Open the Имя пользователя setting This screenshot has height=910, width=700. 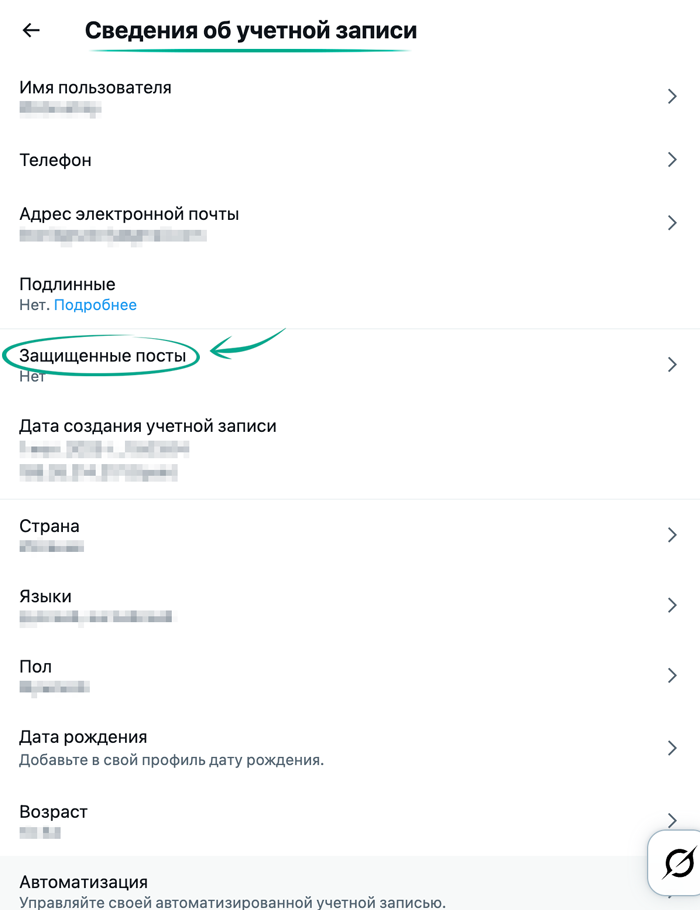pos(95,88)
